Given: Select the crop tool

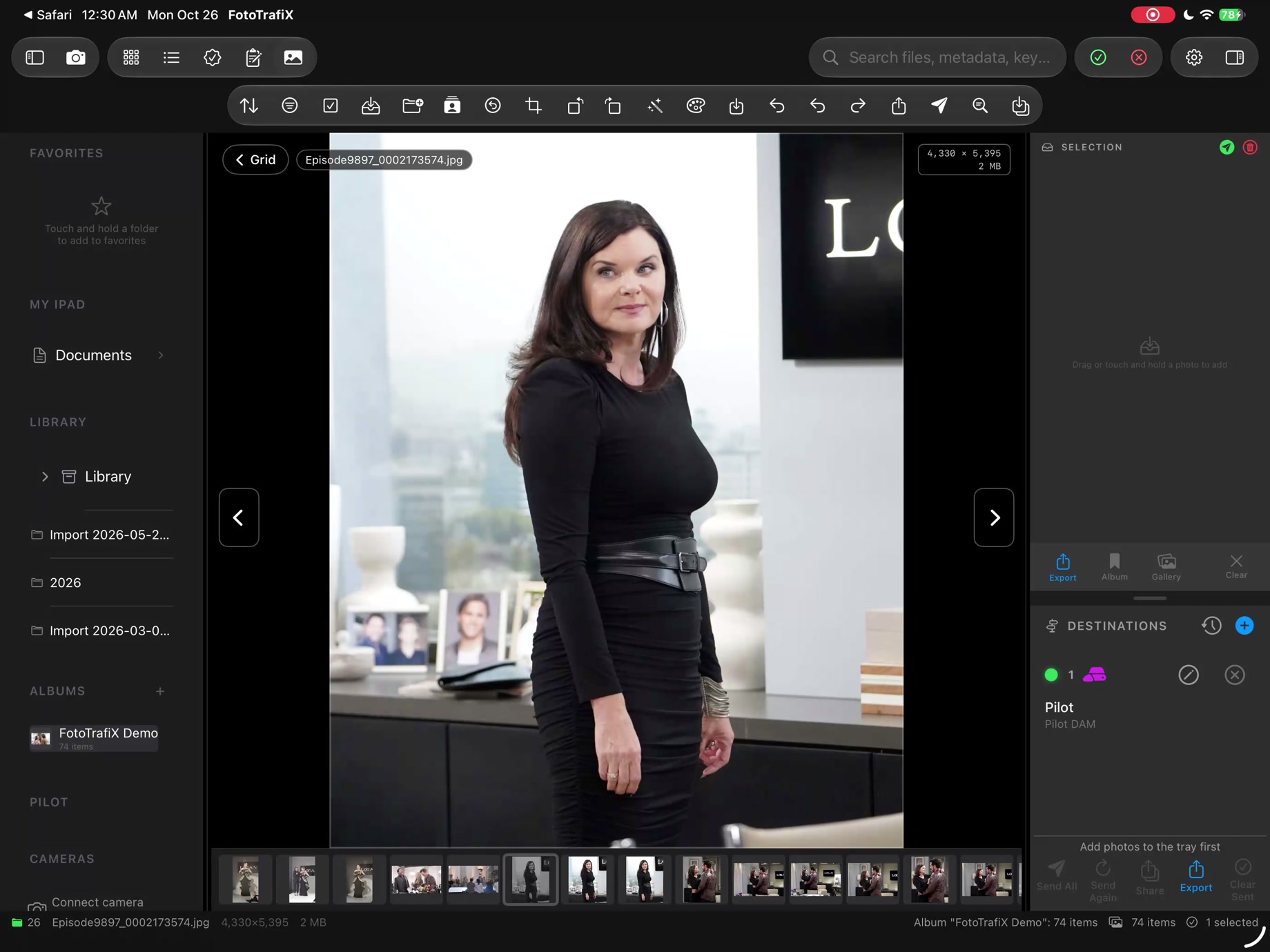Looking at the screenshot, I should 534,106.
